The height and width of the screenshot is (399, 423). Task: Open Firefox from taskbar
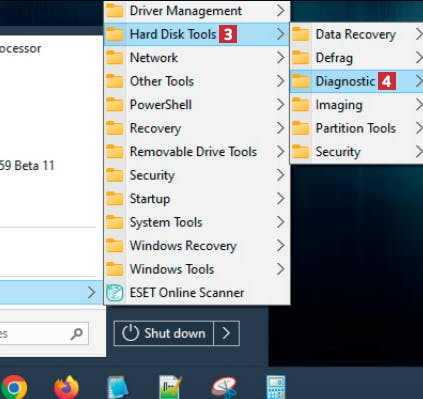click(x=66, y=388)
